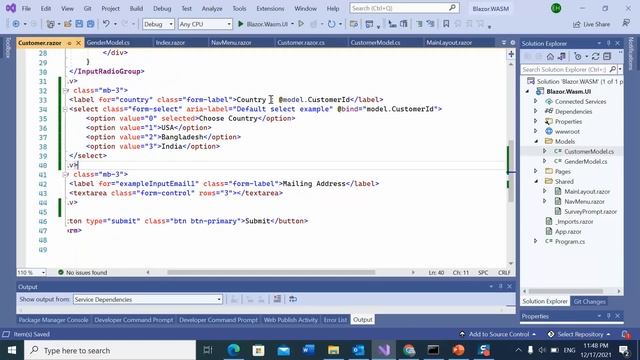Open the Edge browser from taskbar
This screenshot has width=640, height=360.
[233, 350]
